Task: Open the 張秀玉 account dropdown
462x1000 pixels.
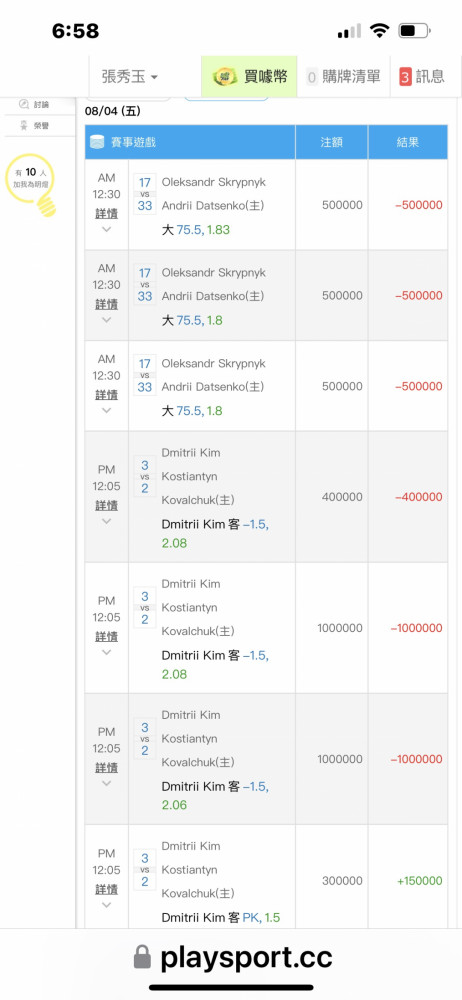Action: (x=130, y=77)
